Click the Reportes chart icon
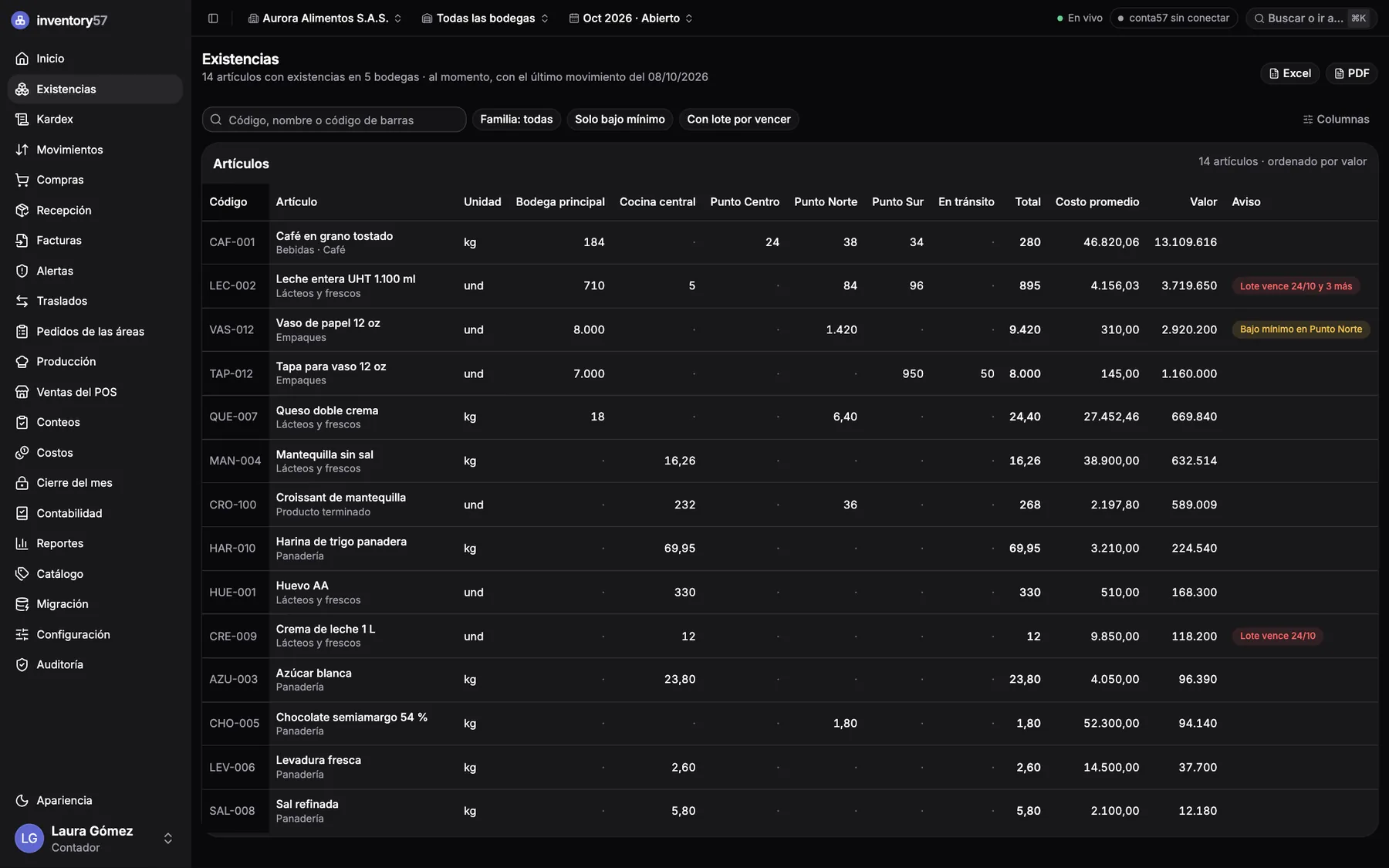Screen dimensions: 1389x868 pyautogui.click(x=22, y=544)
